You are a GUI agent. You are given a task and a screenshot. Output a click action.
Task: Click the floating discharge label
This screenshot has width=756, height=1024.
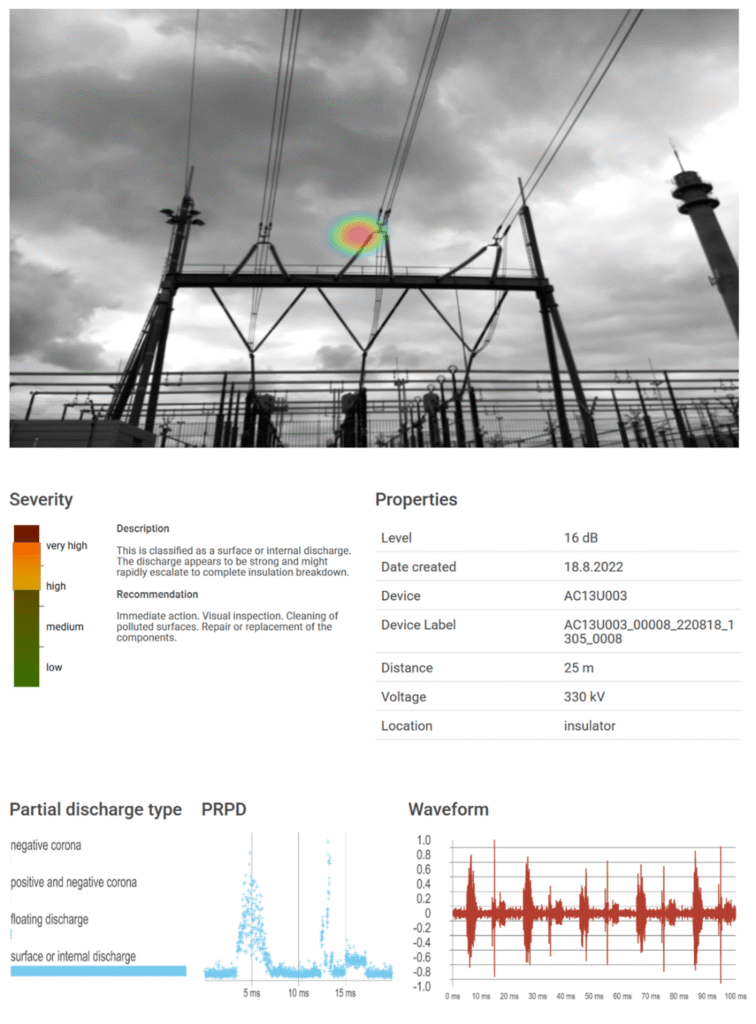coord(49,919)
